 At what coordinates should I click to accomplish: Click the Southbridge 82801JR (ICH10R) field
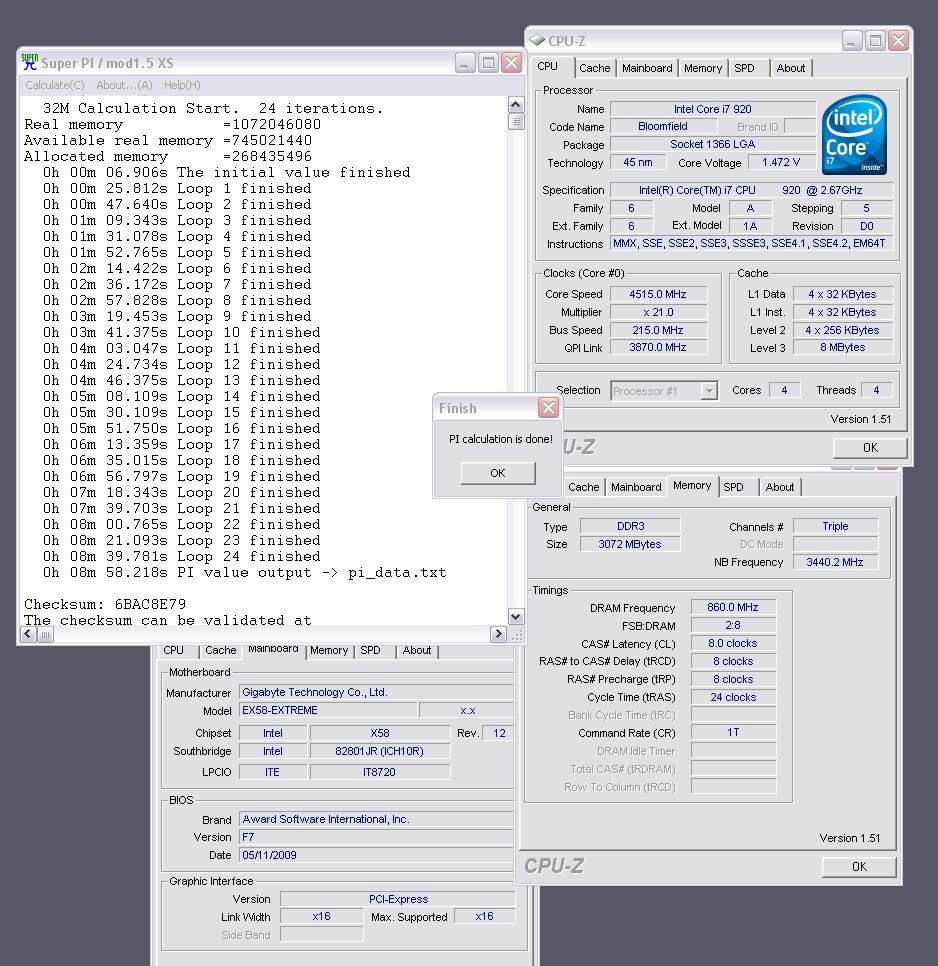point(379,751)
